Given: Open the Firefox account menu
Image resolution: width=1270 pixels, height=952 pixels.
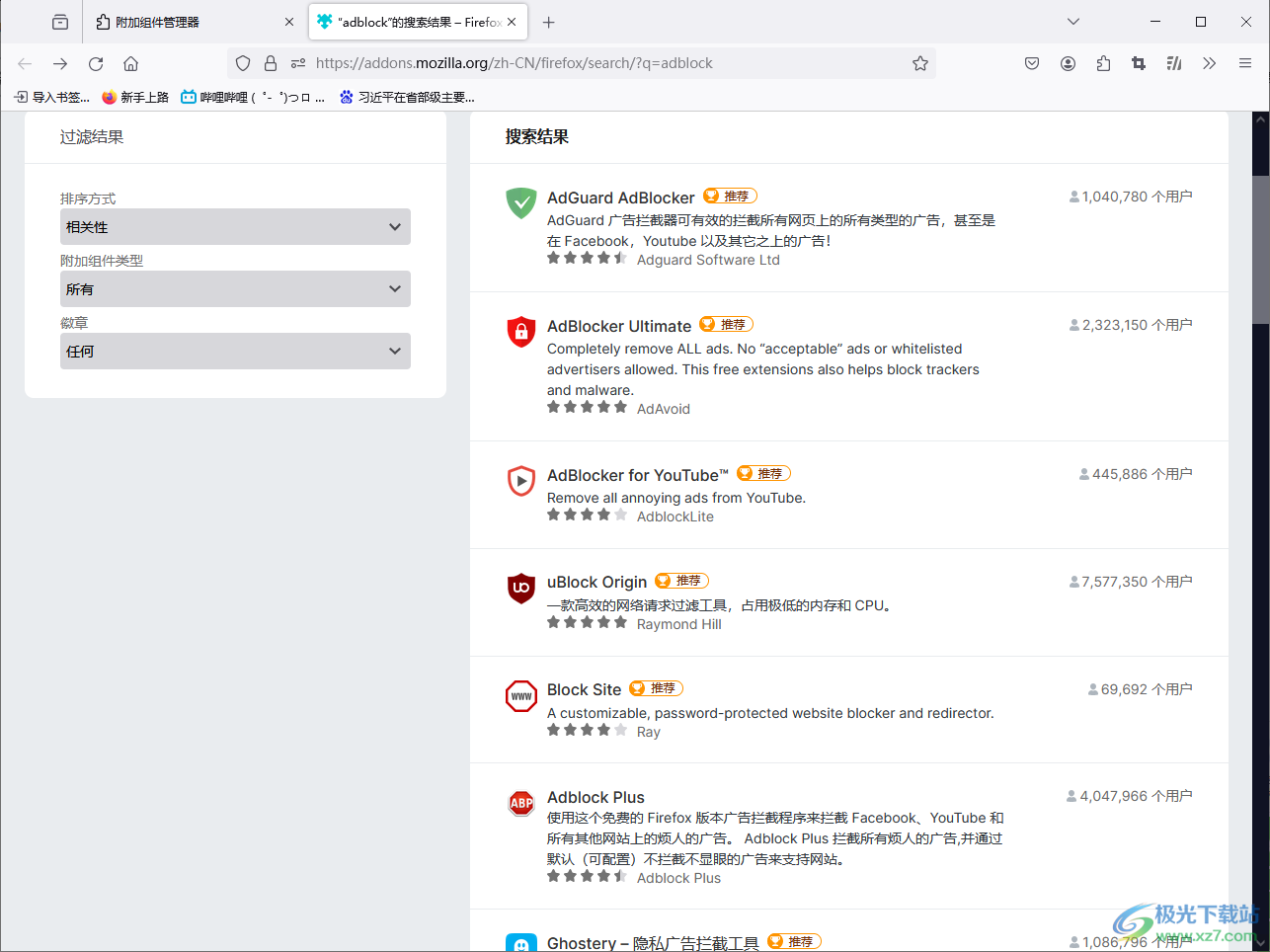Looking at the screenshot, I should (1068, 63).
